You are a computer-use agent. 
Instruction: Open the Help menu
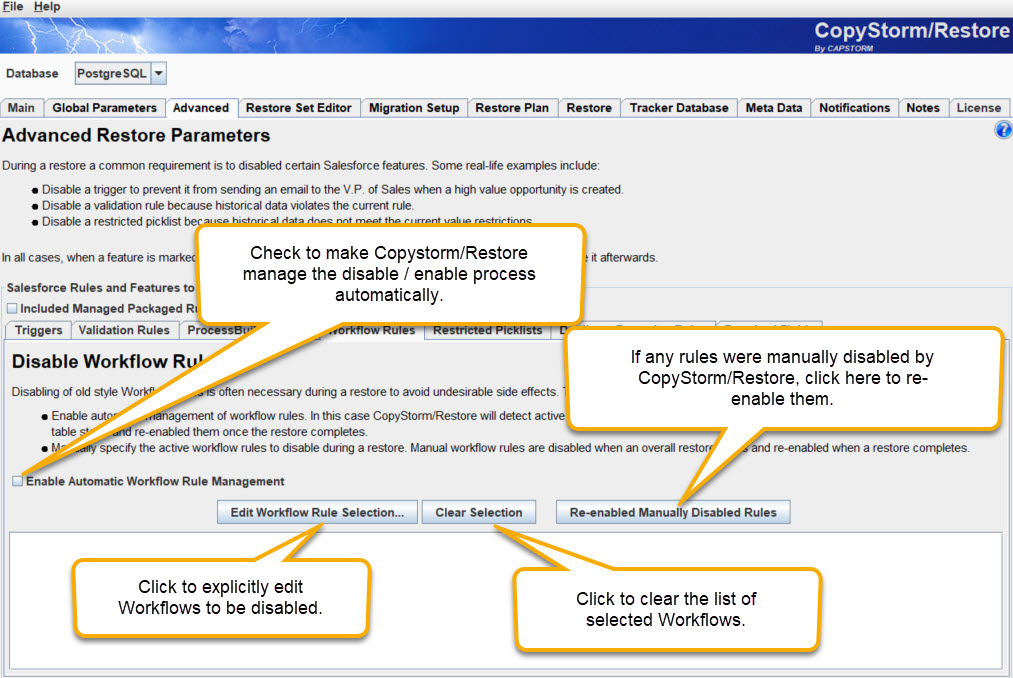pyautogui.click(x=47, y=6)
